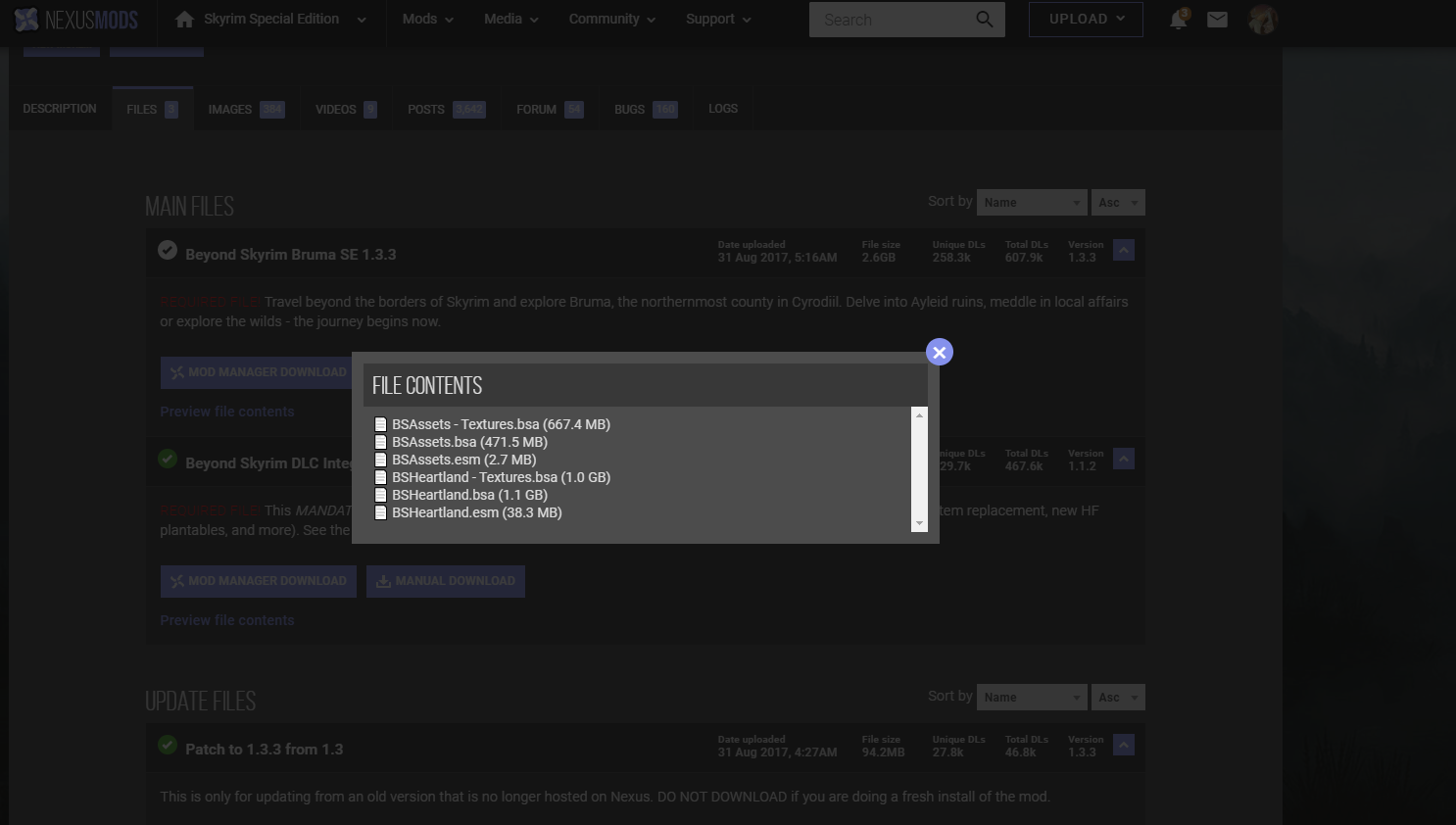Close the File Contents popup
Screen dimensions: 1456x825
click(x=940, y=353)
